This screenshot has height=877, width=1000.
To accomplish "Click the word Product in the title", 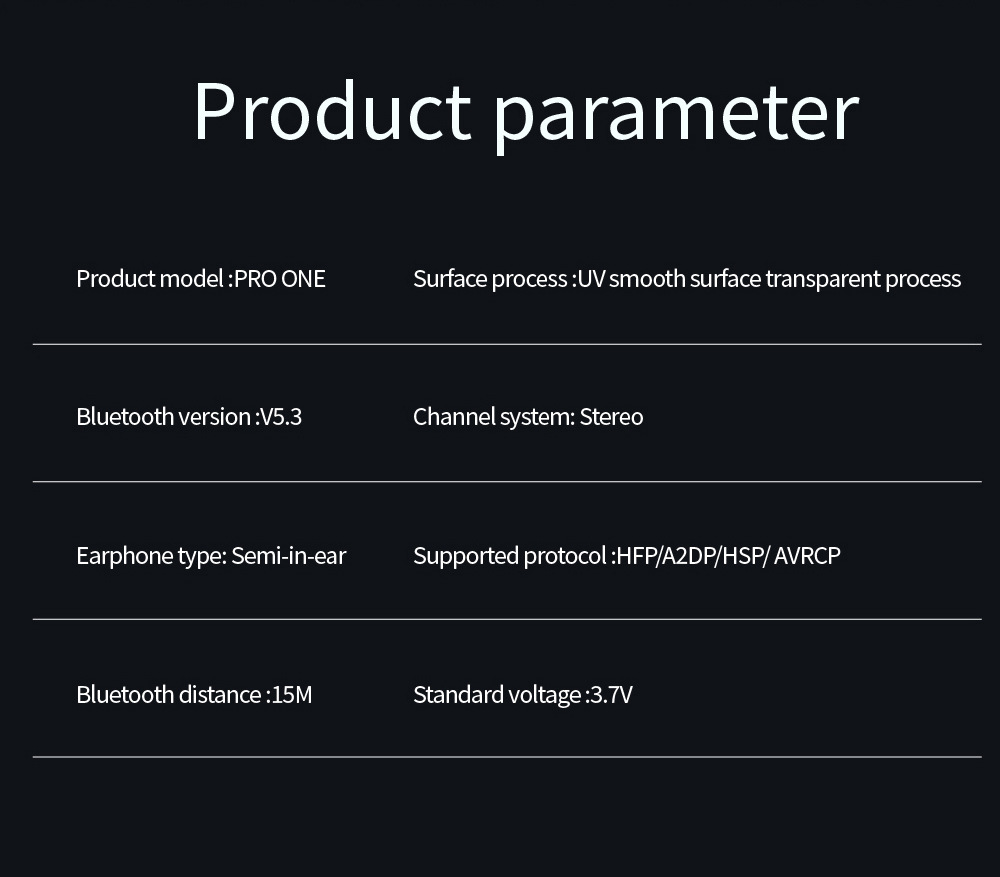I will pyautogui.click(x=331, y=110).
